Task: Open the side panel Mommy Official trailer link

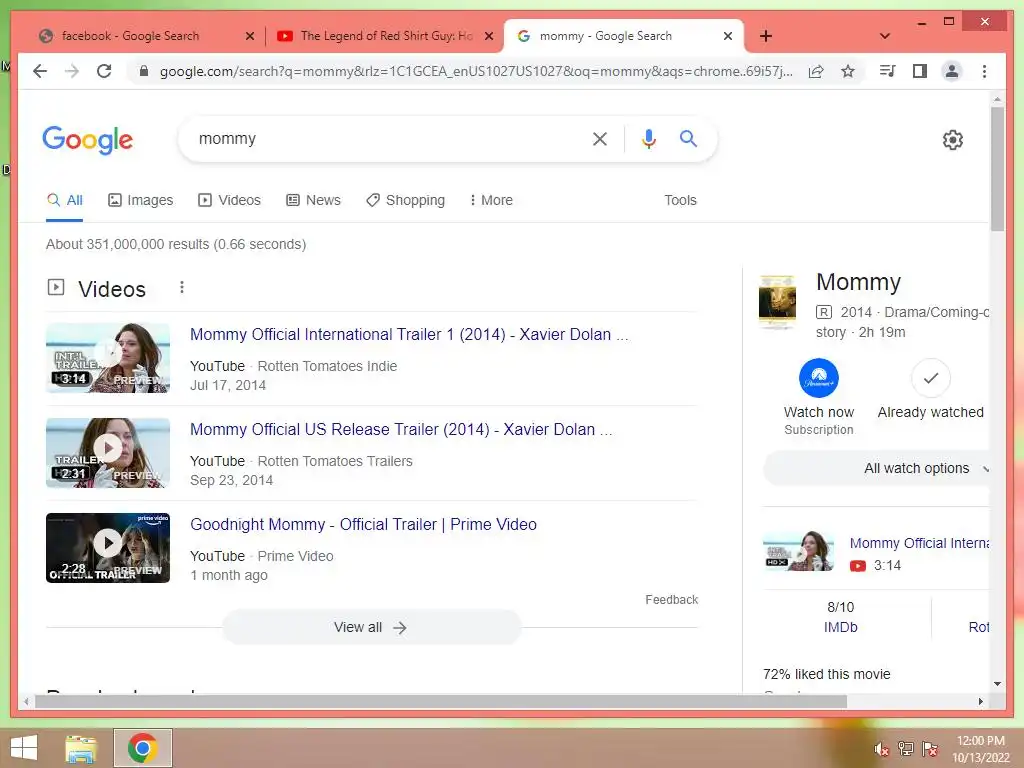Action: (x=919, y=543)
